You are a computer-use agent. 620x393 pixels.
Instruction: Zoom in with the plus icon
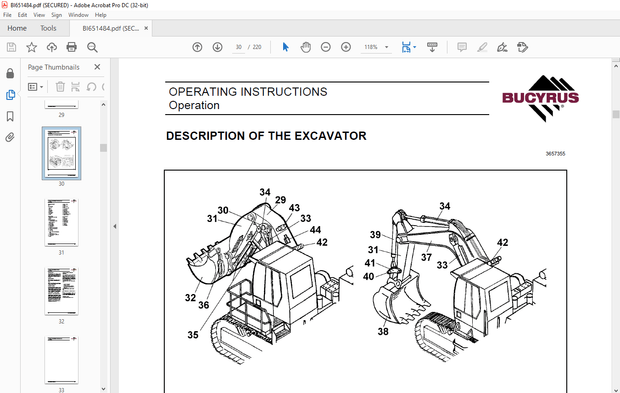point(346,47)
